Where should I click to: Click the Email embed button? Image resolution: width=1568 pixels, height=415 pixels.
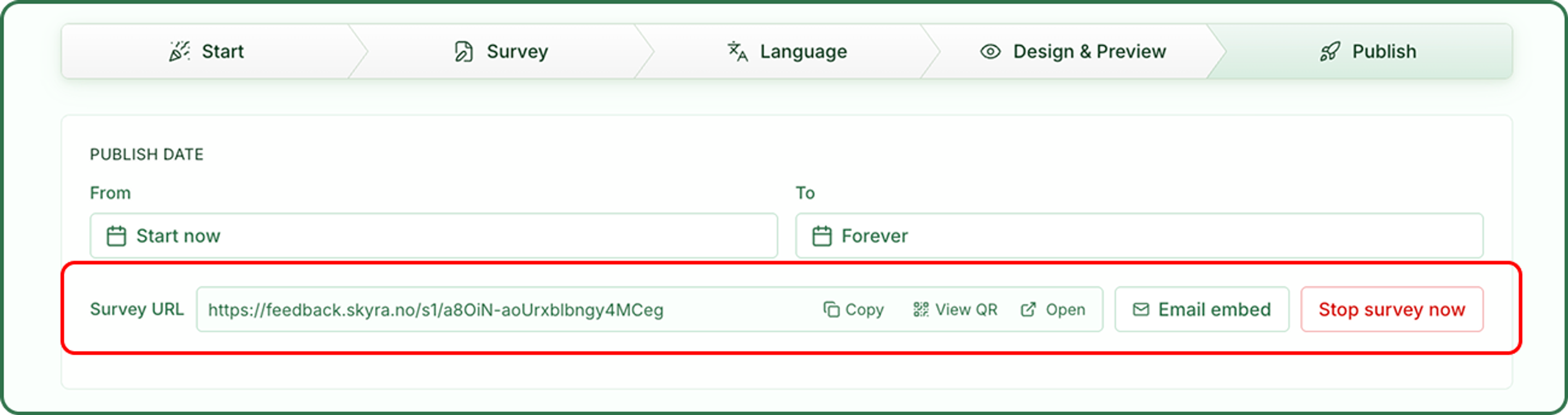(1202, 310)
